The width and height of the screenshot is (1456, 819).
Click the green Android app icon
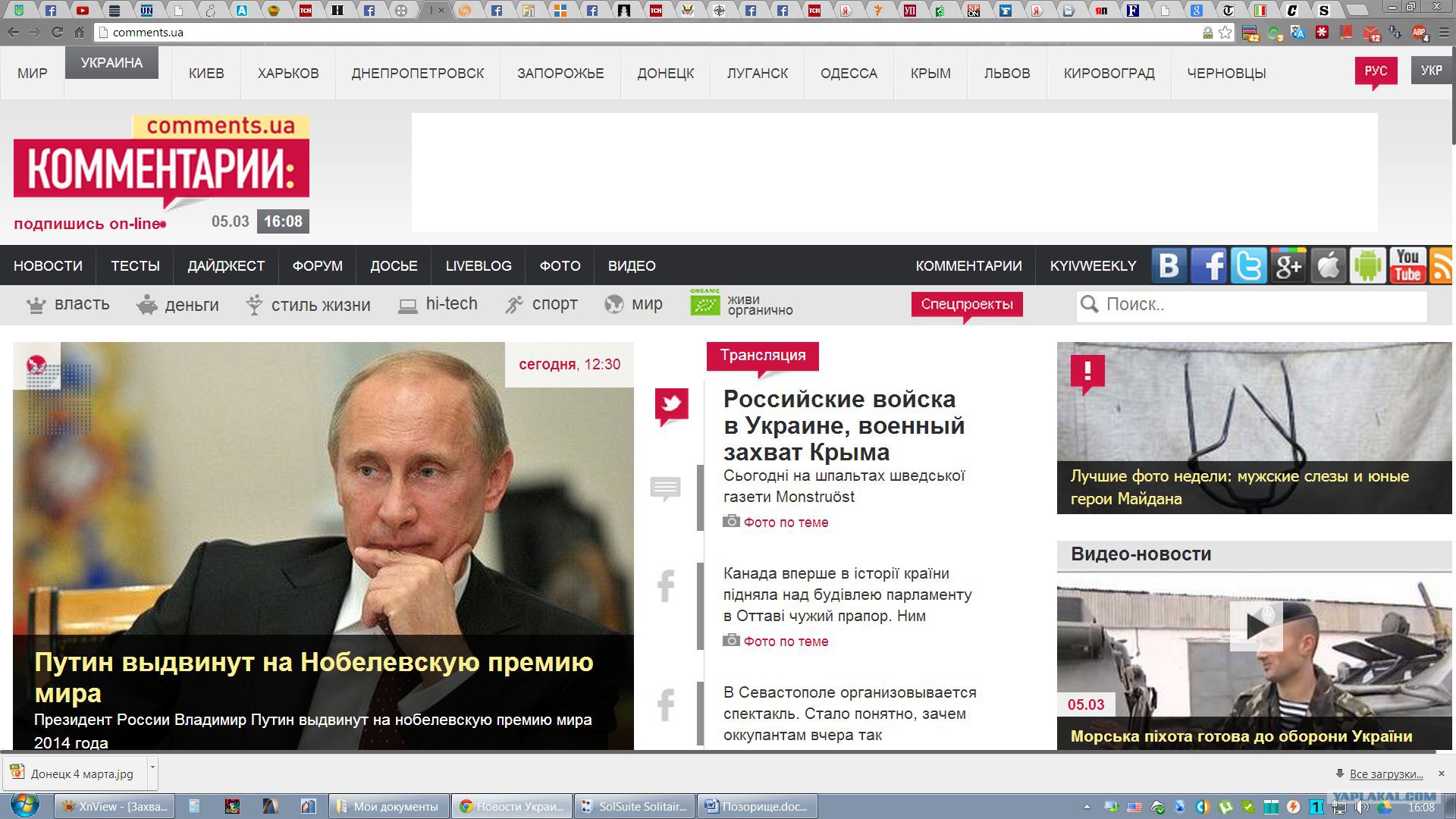(1367, 265)
